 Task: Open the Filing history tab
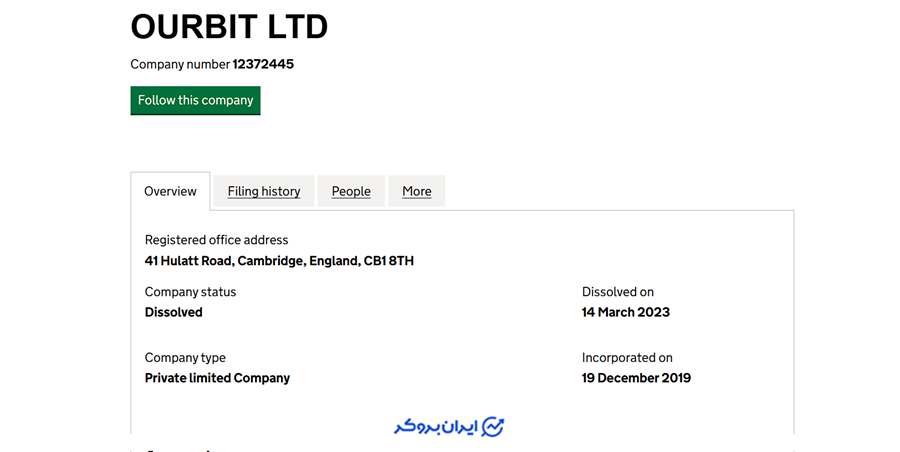pos(264,191)
